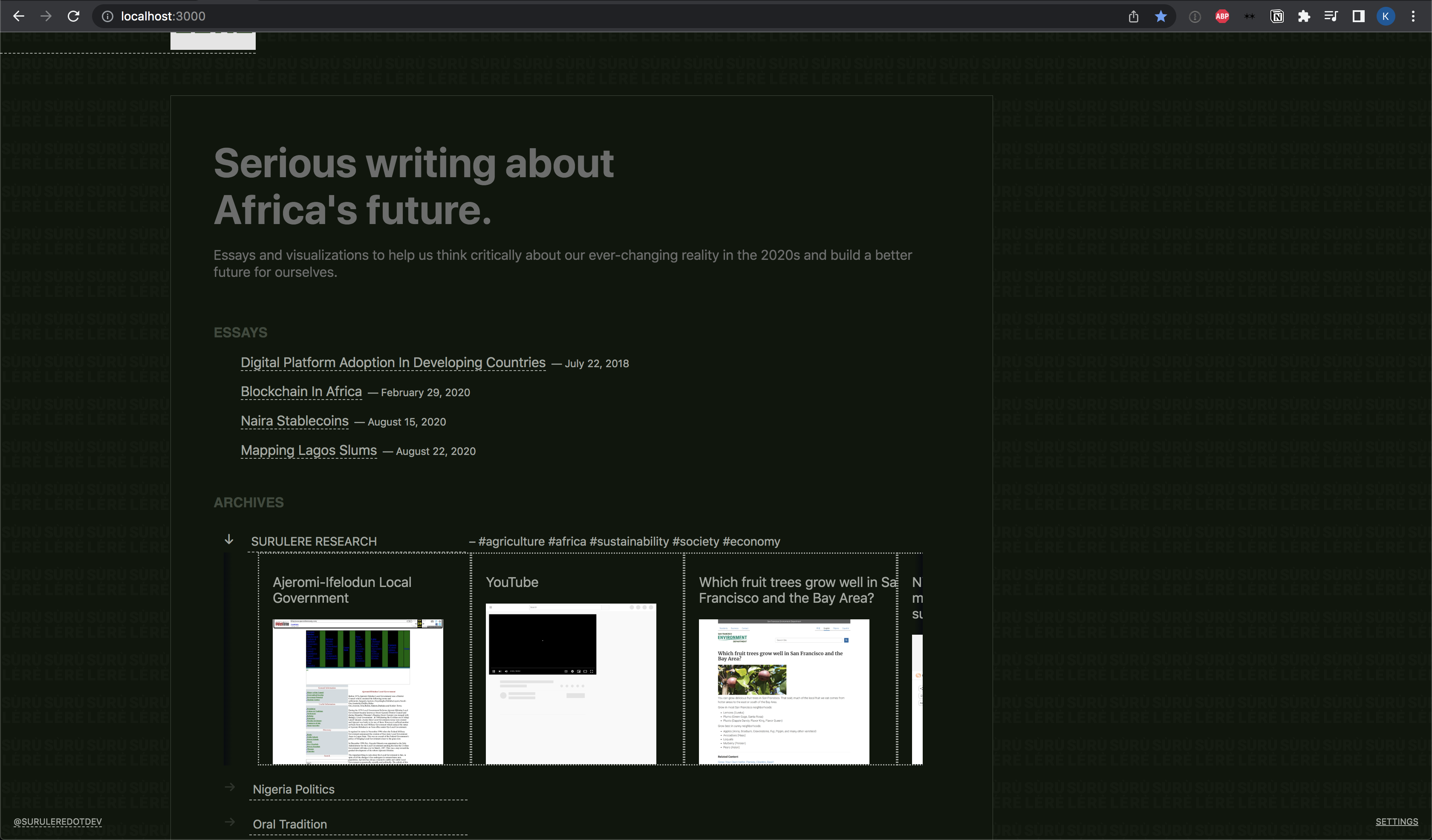Click the browser forward arrow

(46, 16)
